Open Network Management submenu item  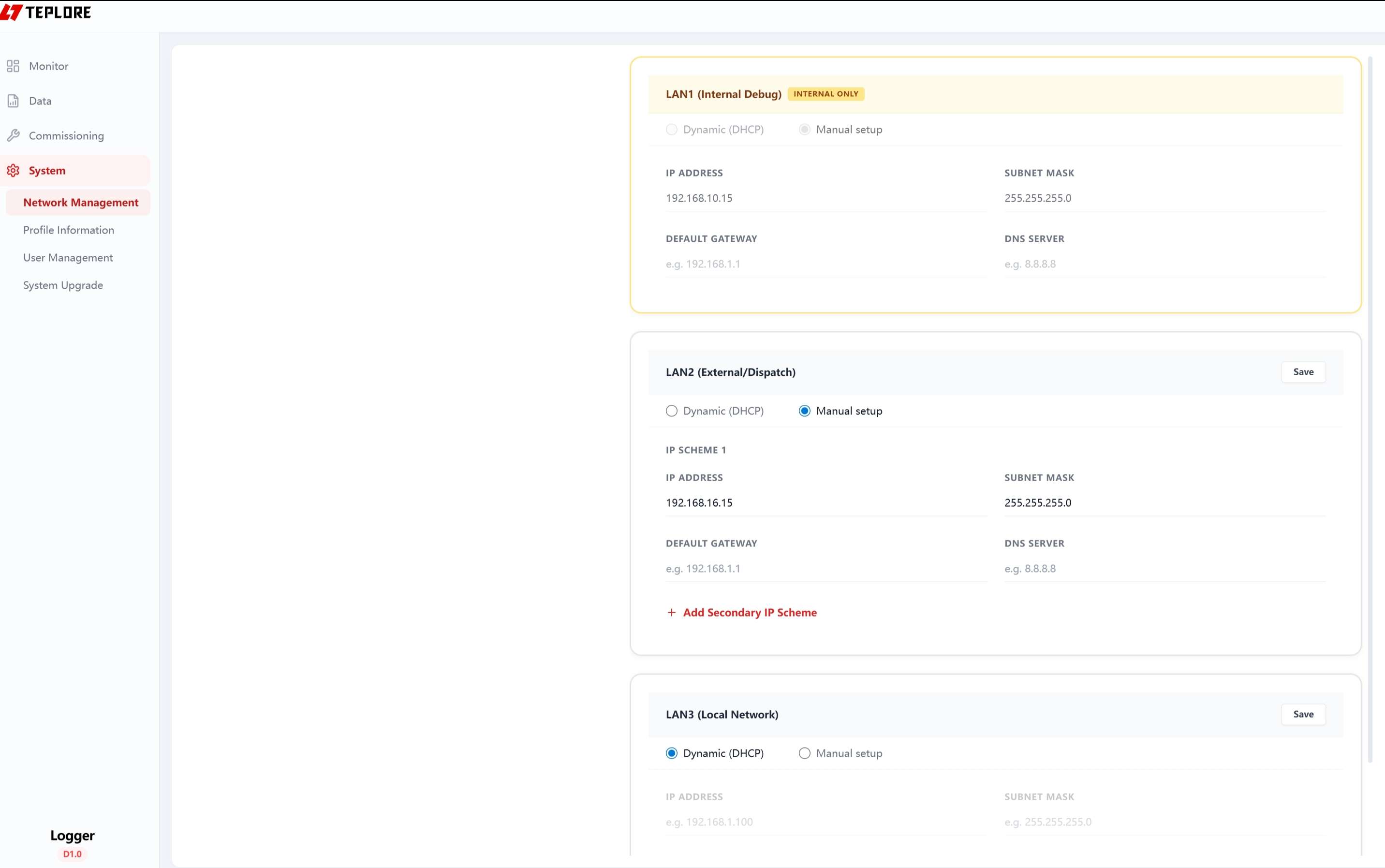click(x=80, y=203)
